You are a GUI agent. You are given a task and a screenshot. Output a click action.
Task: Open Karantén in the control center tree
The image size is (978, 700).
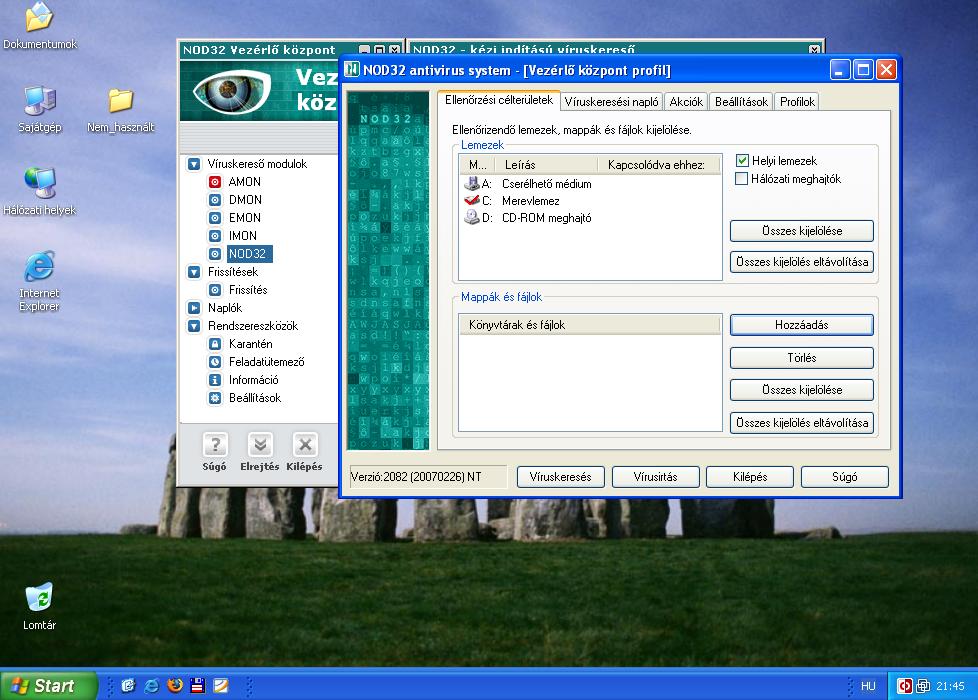pos(251,344)
